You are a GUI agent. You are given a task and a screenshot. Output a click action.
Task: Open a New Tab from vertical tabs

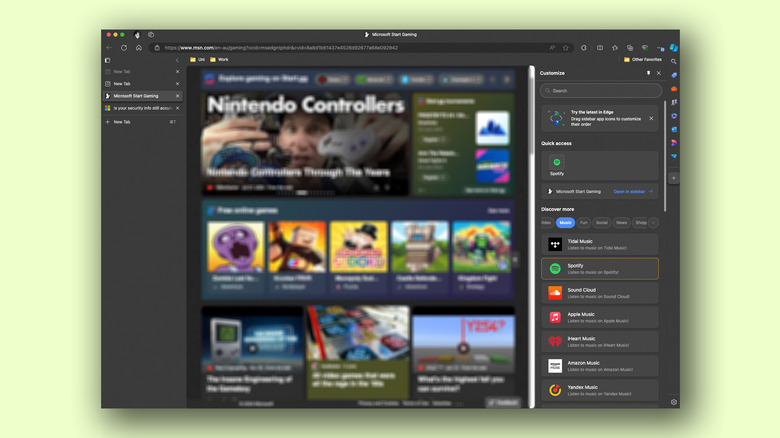click(x=142, y=122)
